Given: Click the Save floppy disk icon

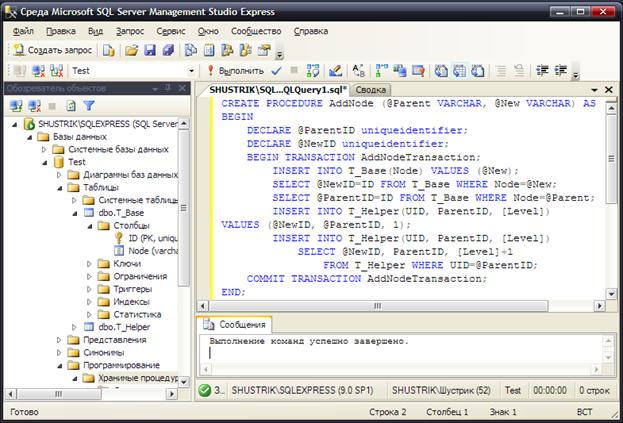Looking at the screenshot, I should [150, 50].
